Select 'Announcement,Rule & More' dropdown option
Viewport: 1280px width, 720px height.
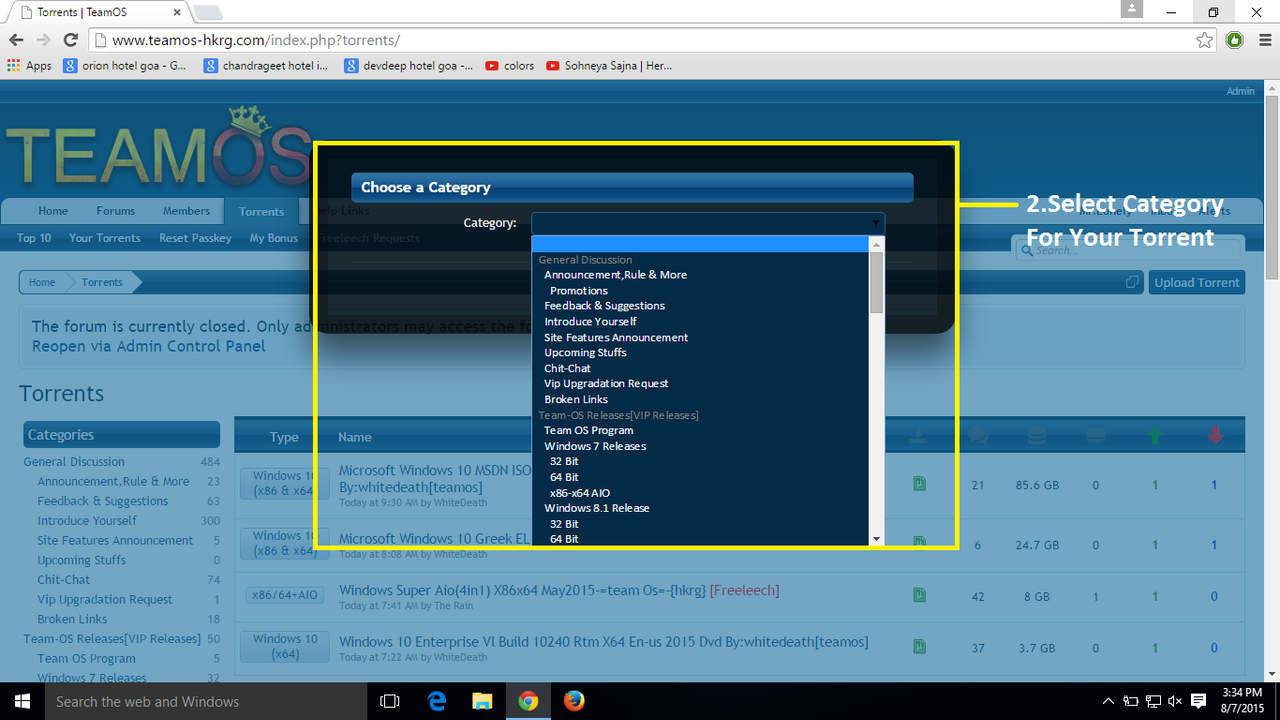615,275
